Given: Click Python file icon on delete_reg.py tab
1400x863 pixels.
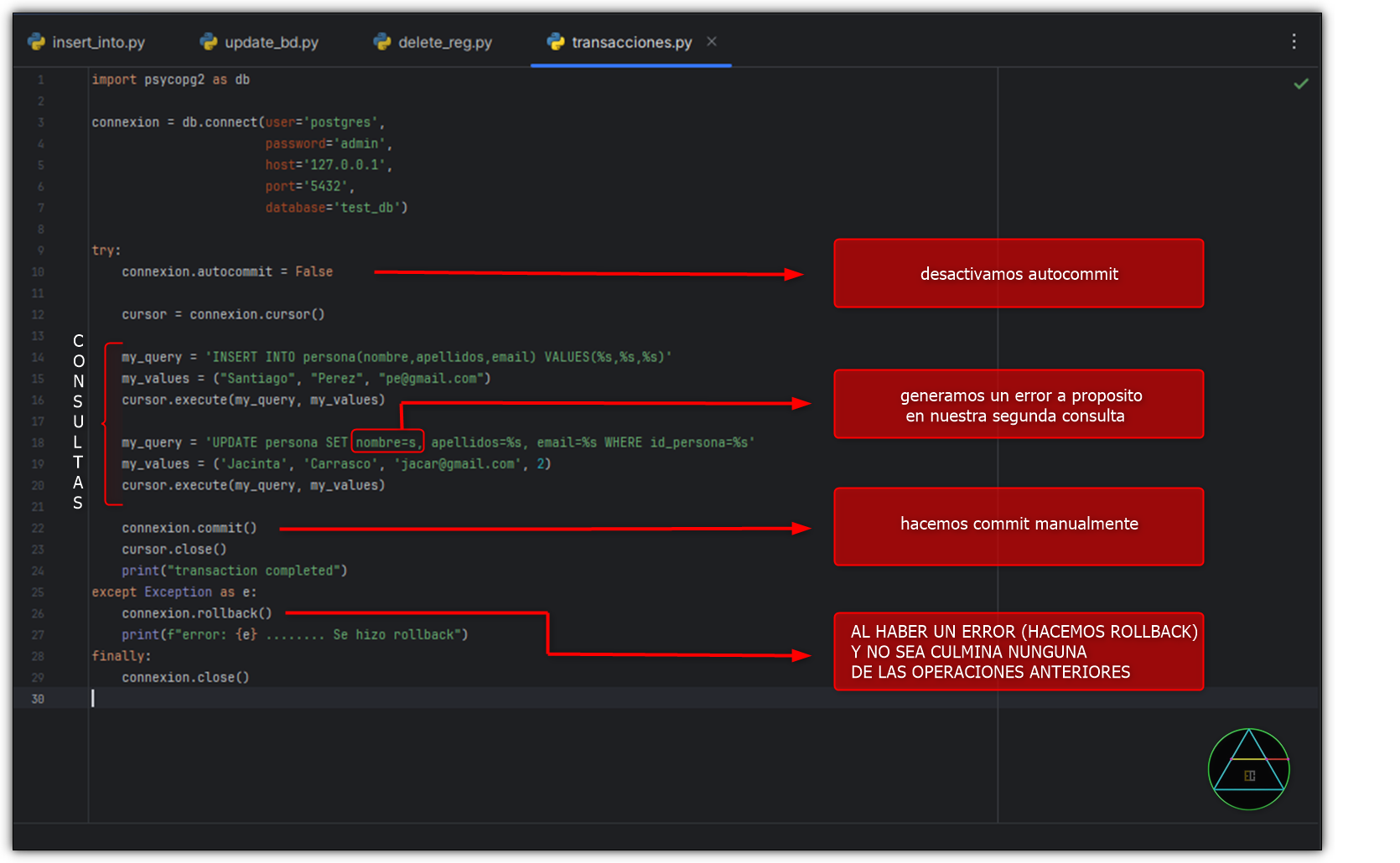Looking at the screenshot, I should (x=382, y=42).
